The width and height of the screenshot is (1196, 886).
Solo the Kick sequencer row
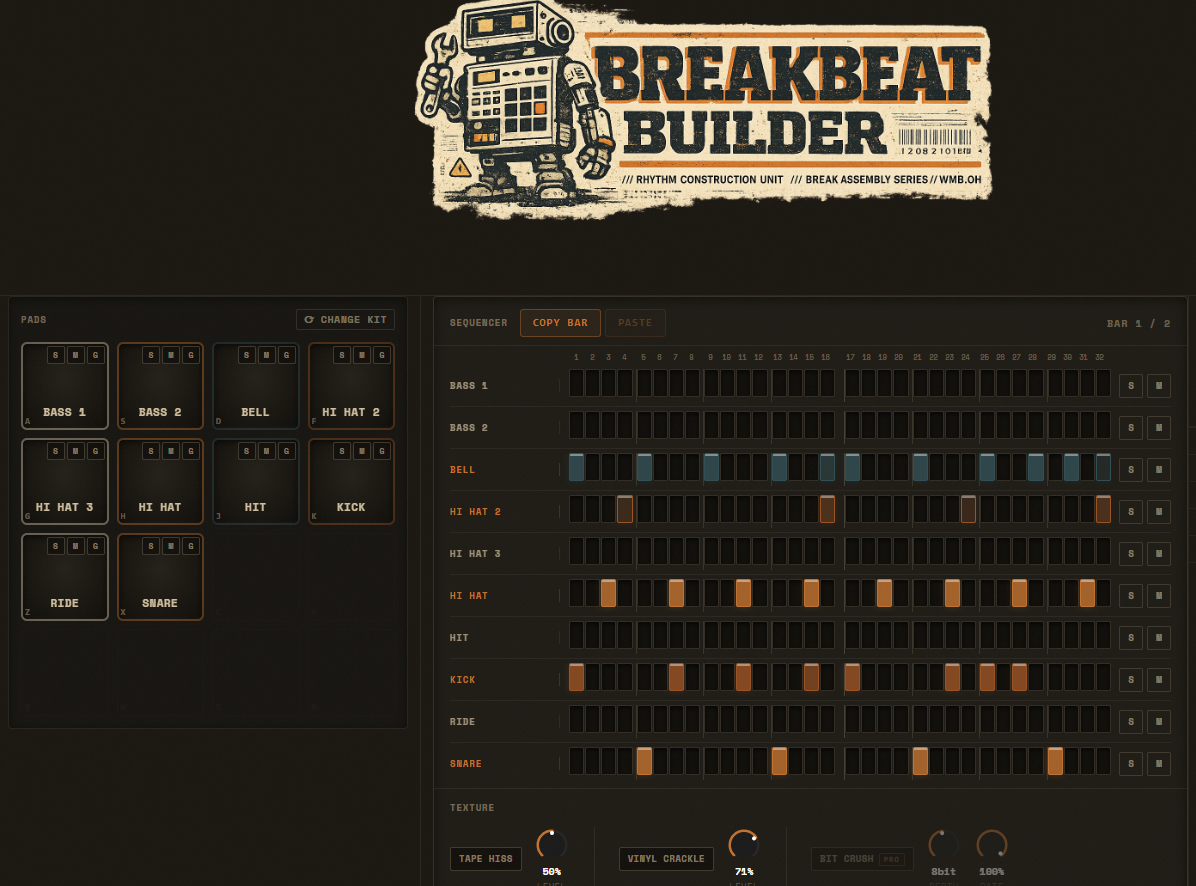(x=1131, y=679)
